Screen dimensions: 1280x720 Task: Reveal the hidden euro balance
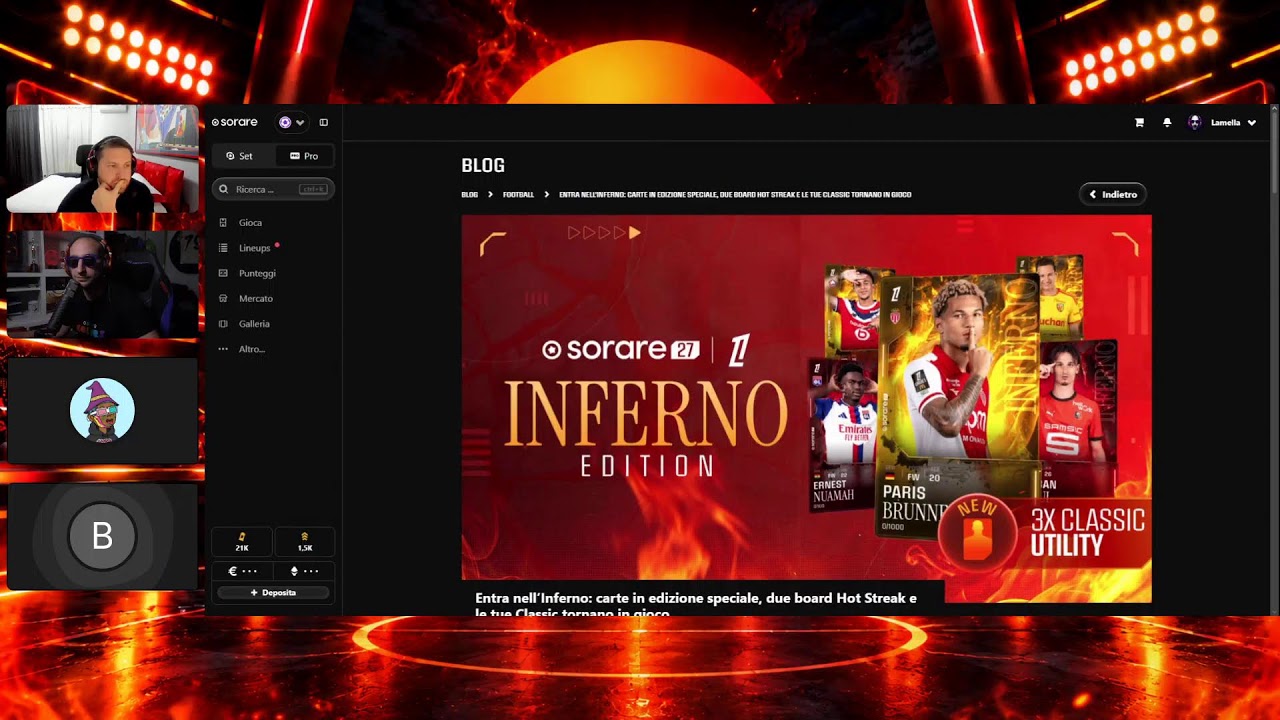(241, 571)
